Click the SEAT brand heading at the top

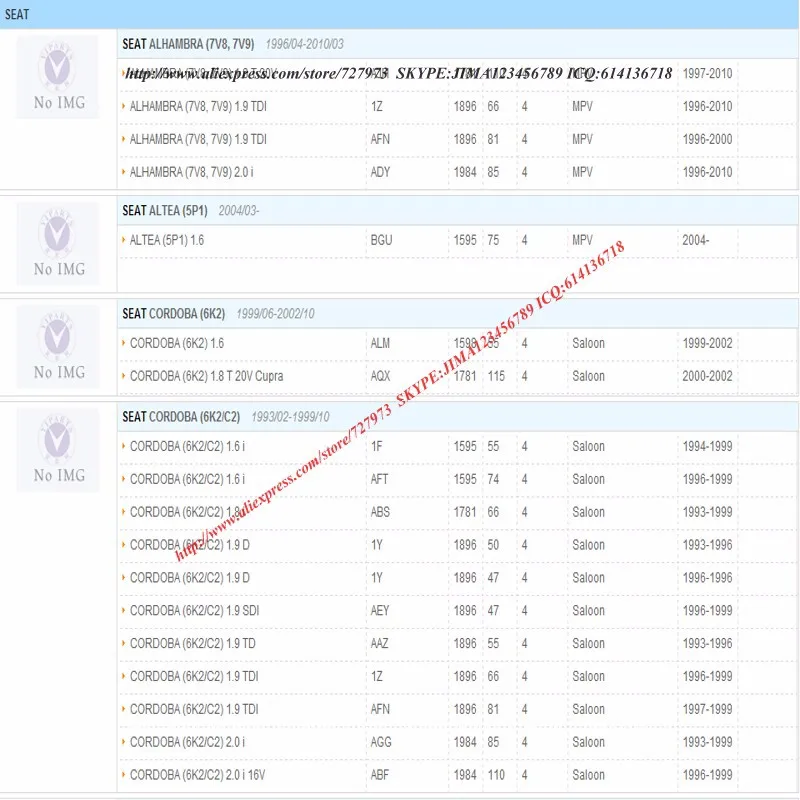(x=17, y=14)
